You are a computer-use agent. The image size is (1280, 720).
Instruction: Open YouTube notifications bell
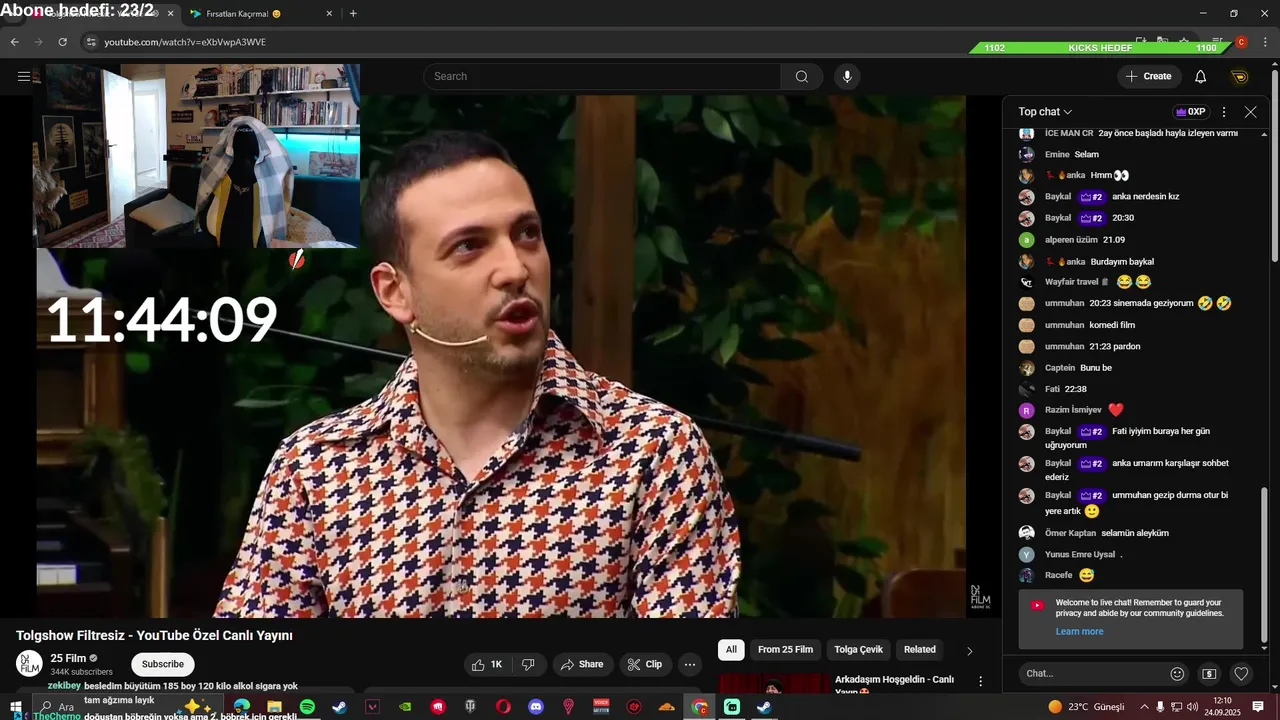pos(1200,77)
